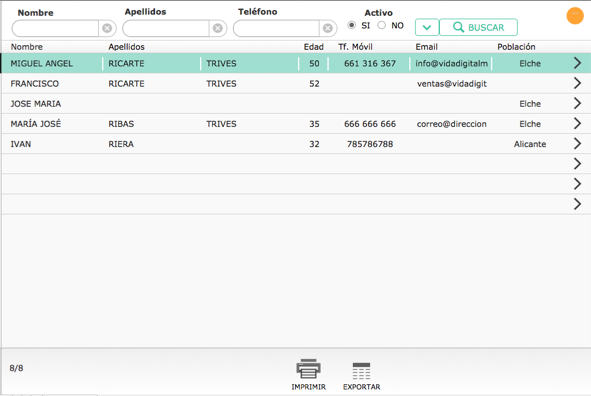Click phone number 661 316 367

tap(370, 63)
